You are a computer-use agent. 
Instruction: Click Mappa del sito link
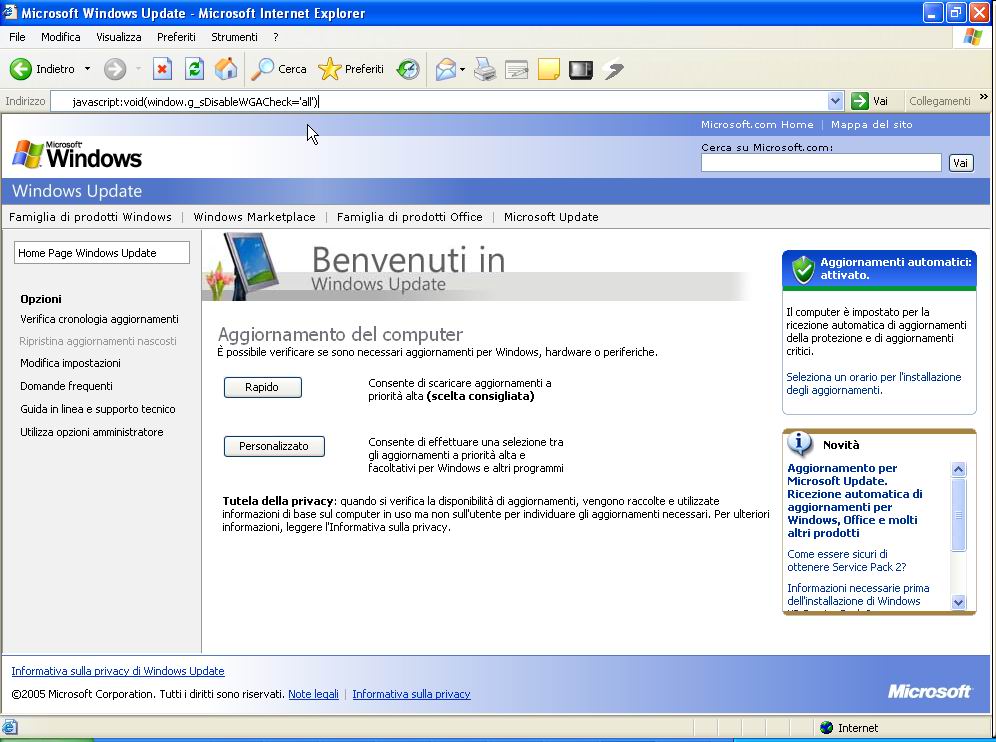pyautogui.click(x=872, y=125)
